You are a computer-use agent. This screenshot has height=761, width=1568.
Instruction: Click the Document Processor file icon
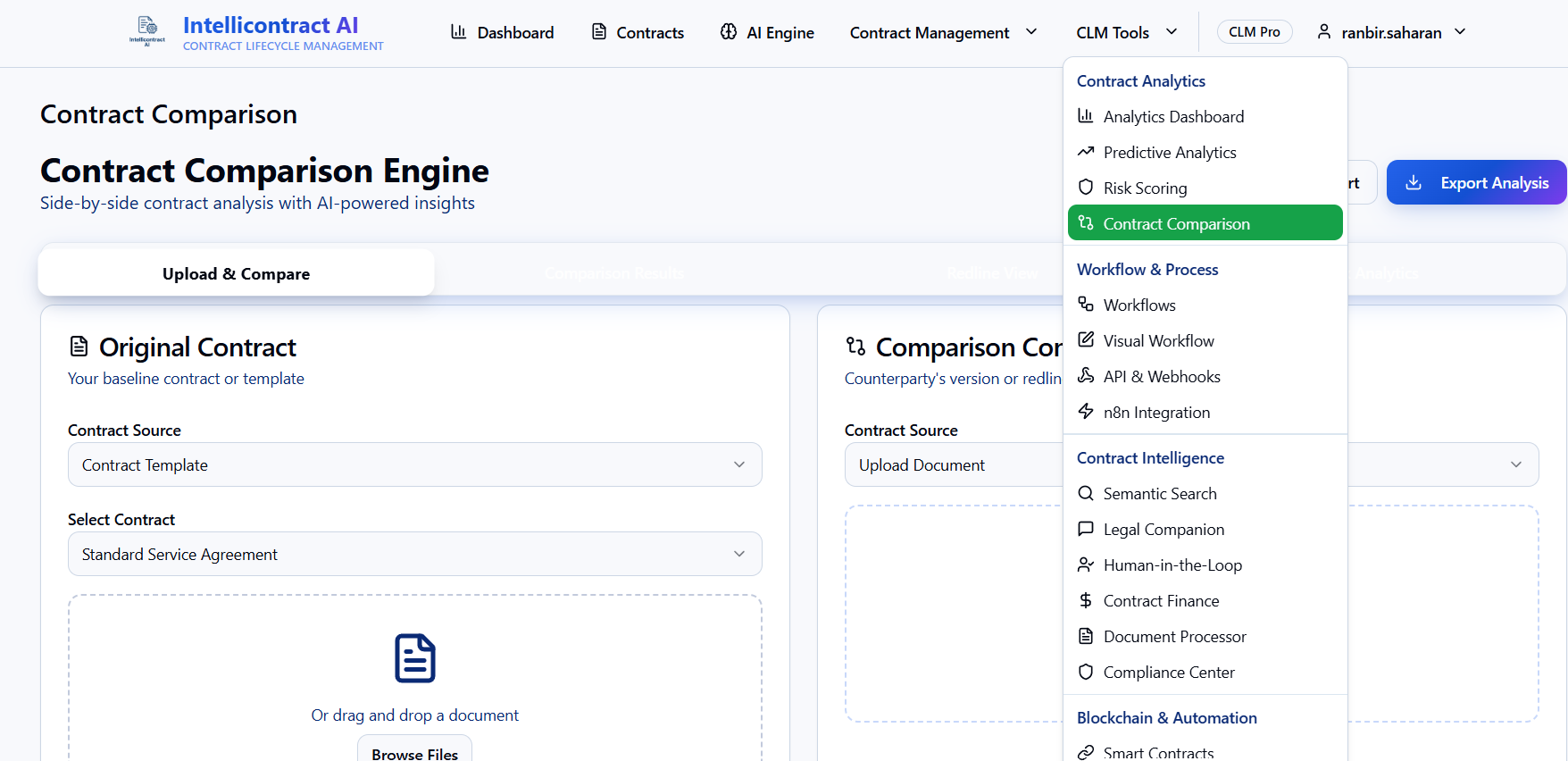click(x=1086, y=636)
